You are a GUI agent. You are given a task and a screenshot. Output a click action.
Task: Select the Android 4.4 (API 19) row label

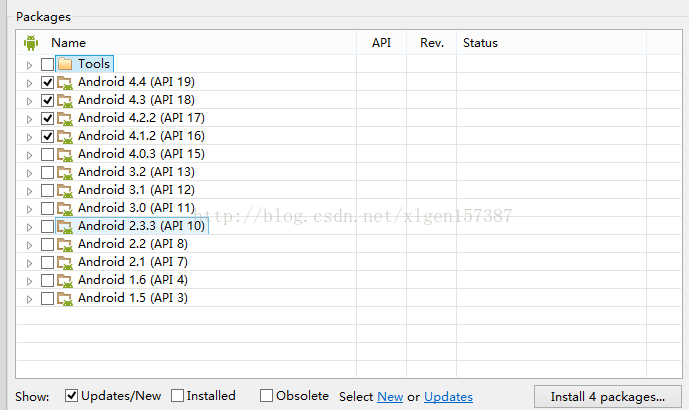[136, 82]
